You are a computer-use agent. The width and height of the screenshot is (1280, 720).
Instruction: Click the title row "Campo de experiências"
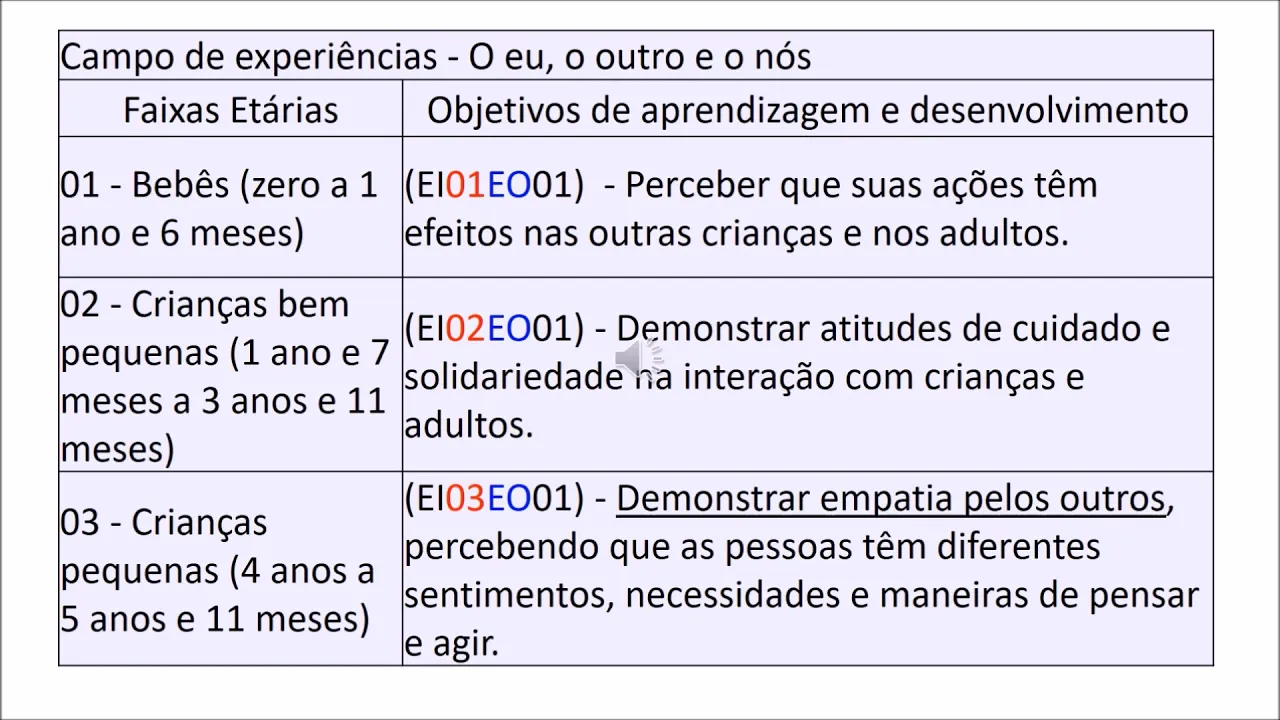[x=435, y=57]
